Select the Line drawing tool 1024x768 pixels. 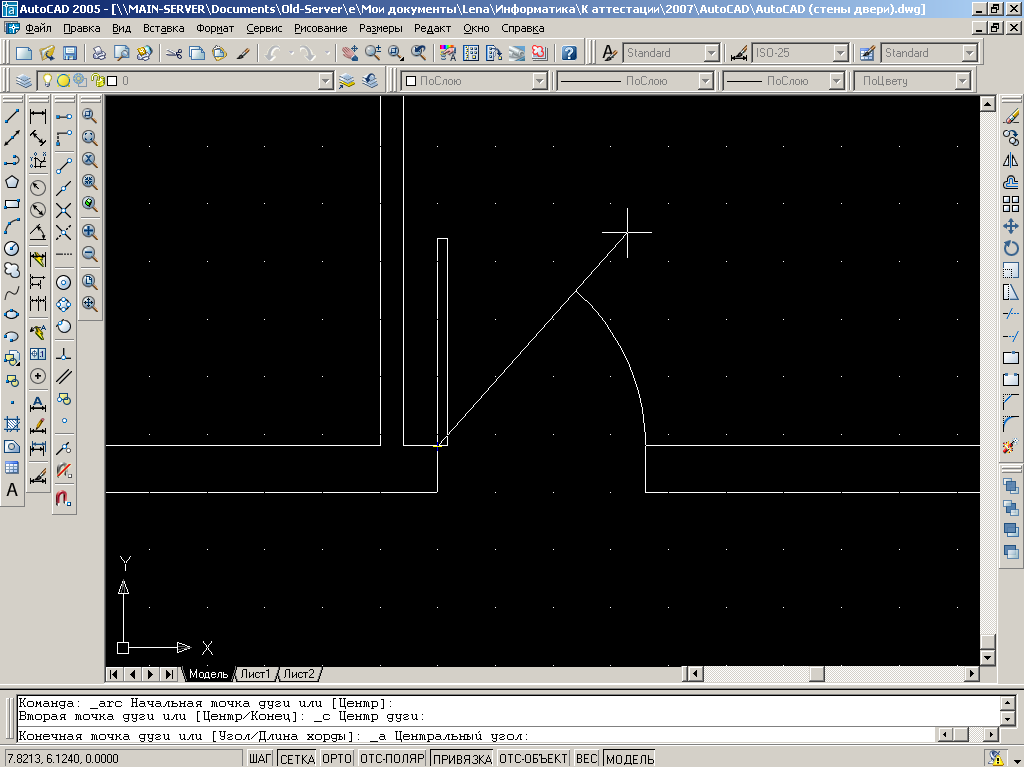pyautogui.click(x=12, y=116)
